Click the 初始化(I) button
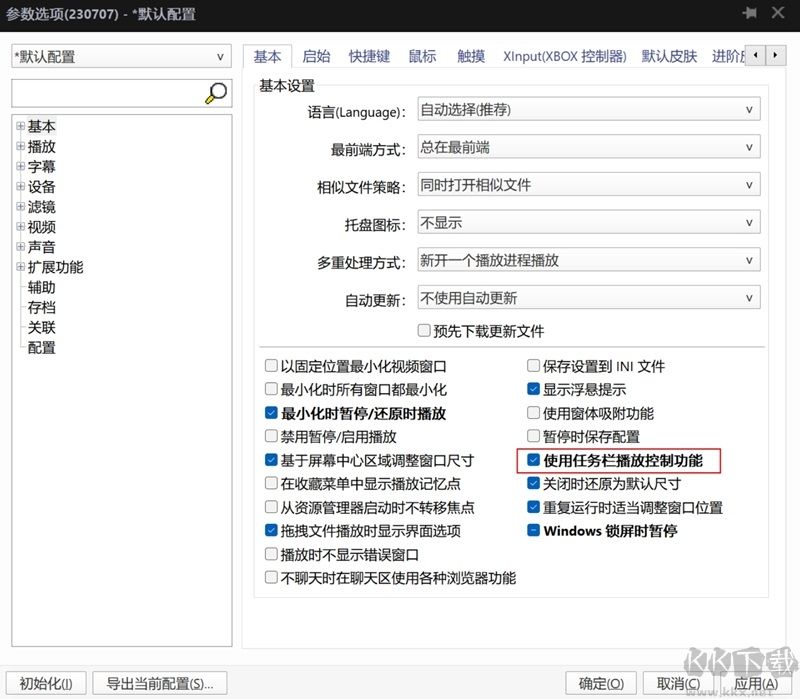 pos(46,683)
